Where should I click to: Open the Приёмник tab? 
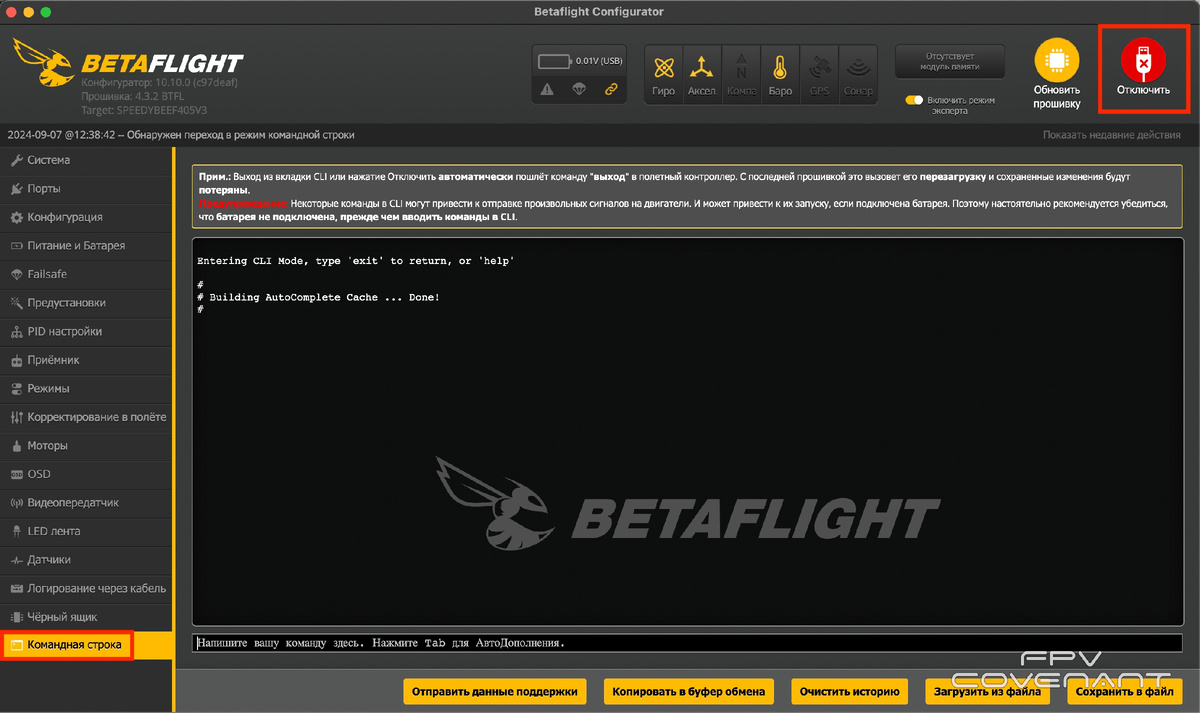click(87, 360)
